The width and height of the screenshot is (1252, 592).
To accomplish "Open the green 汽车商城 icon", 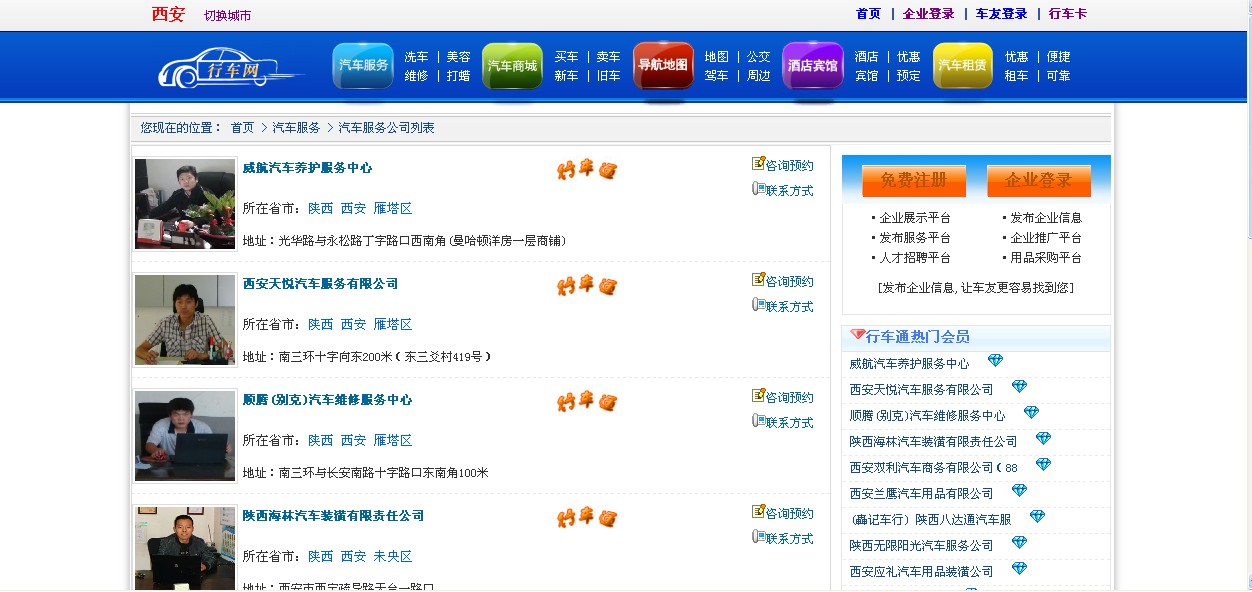I will [x=512, y=65].
